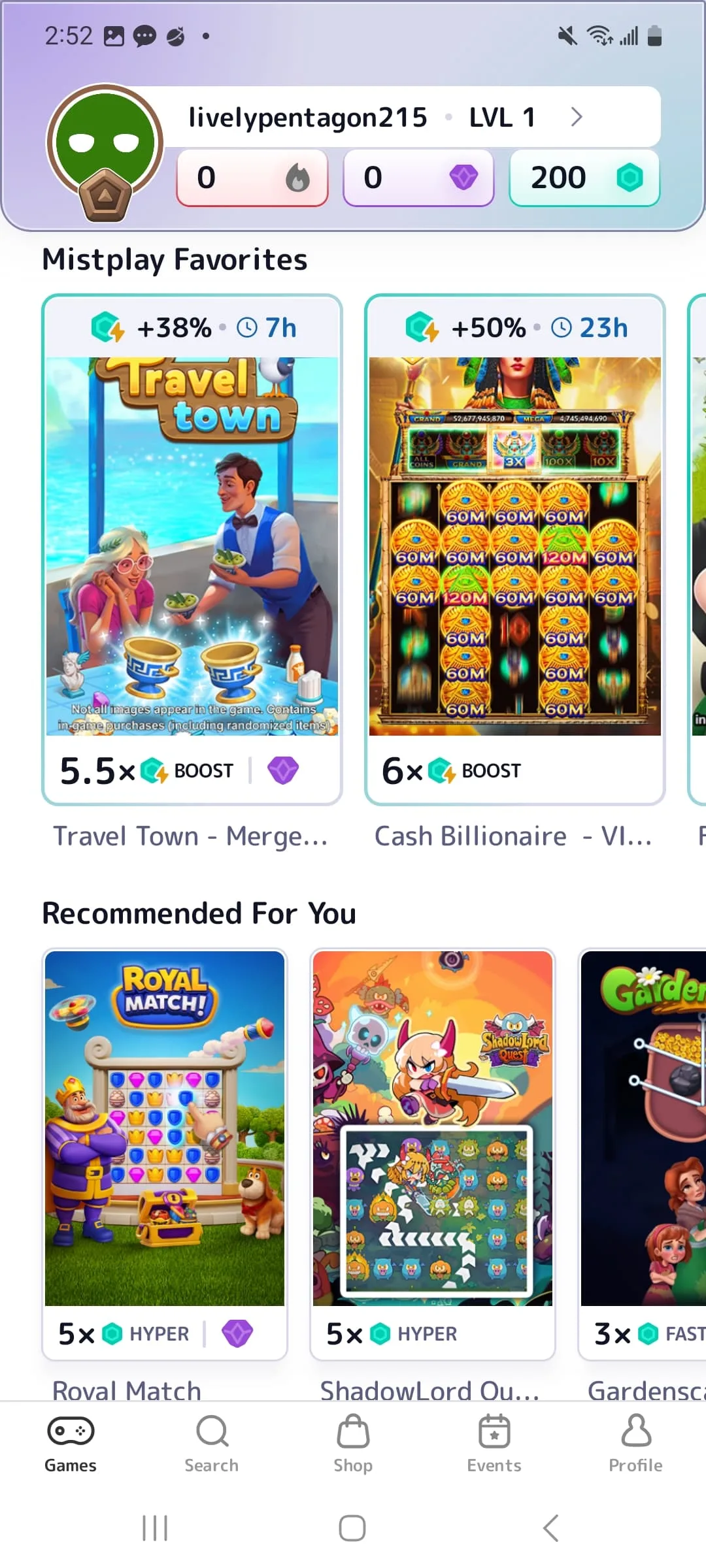Open Travel Town game artwork
The image size is (706, 1568).
pyautogui.click(x=192, y=546)
